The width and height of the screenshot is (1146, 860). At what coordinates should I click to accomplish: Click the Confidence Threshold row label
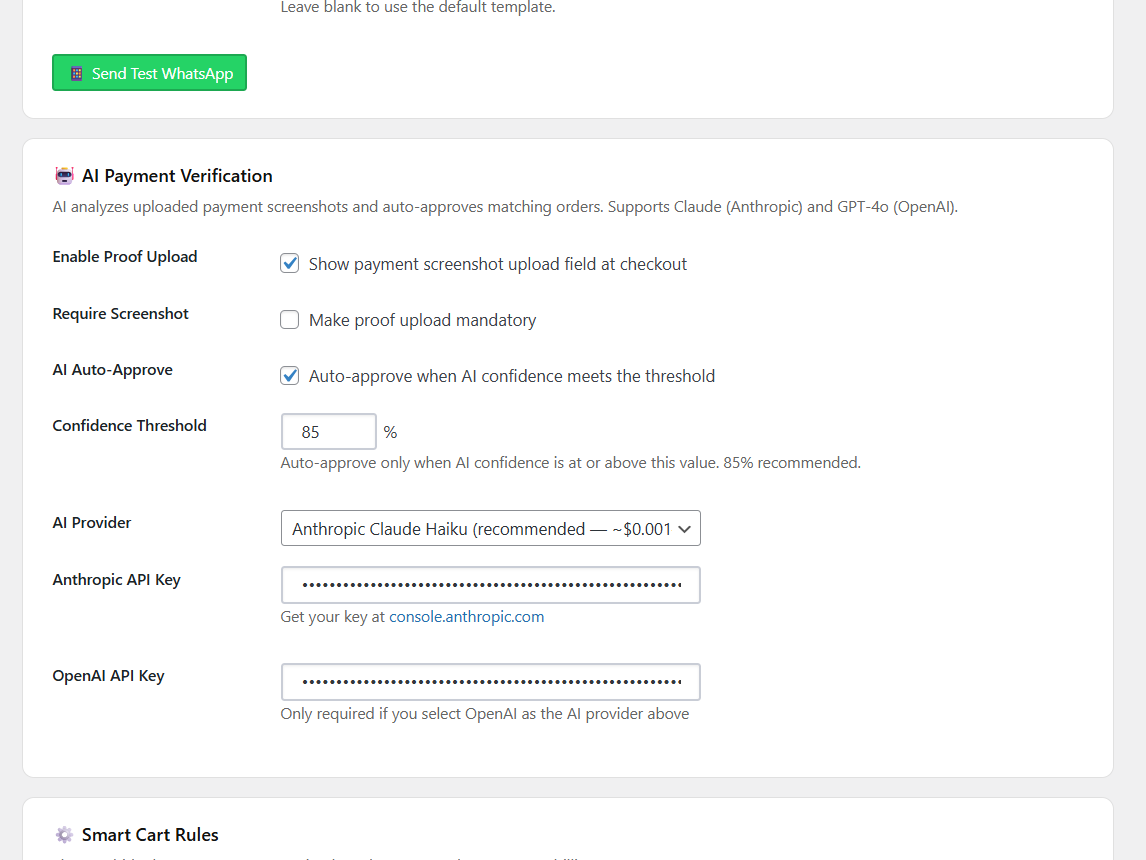(x=129, y=426)
